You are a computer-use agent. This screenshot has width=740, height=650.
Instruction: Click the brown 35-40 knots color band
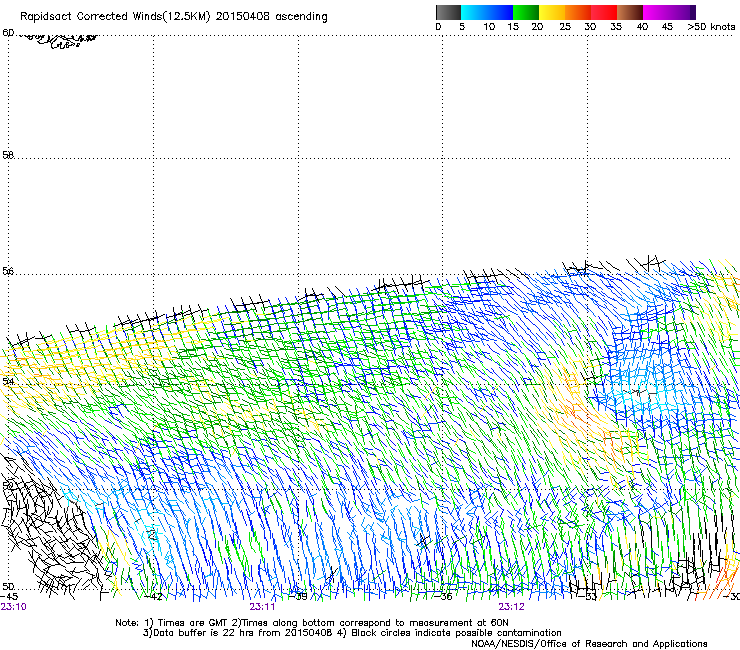[630, 12]
